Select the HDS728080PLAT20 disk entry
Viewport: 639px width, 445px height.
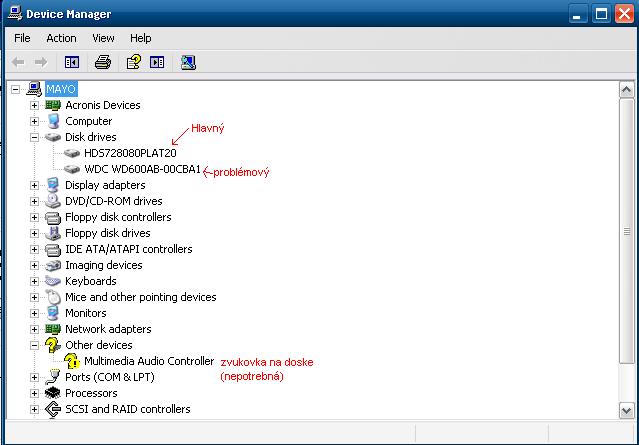(x=130, y=153)
